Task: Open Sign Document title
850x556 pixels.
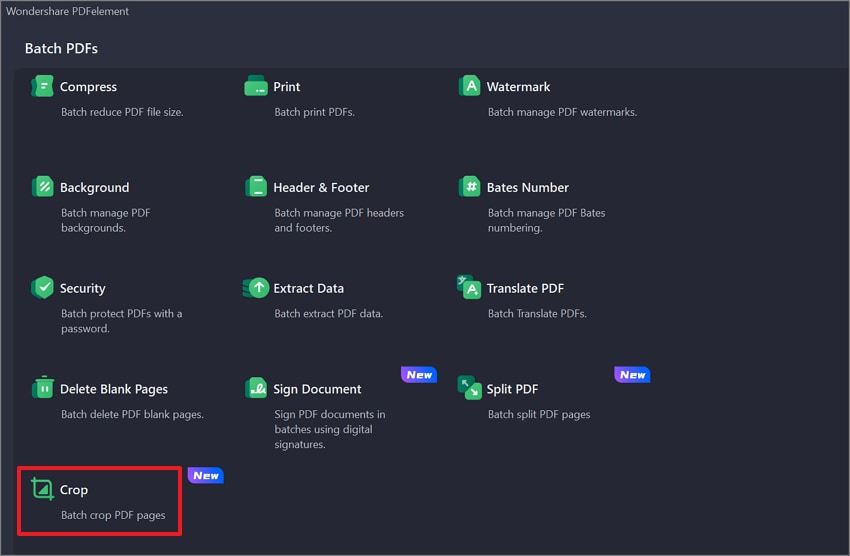Action: (317, 389)
